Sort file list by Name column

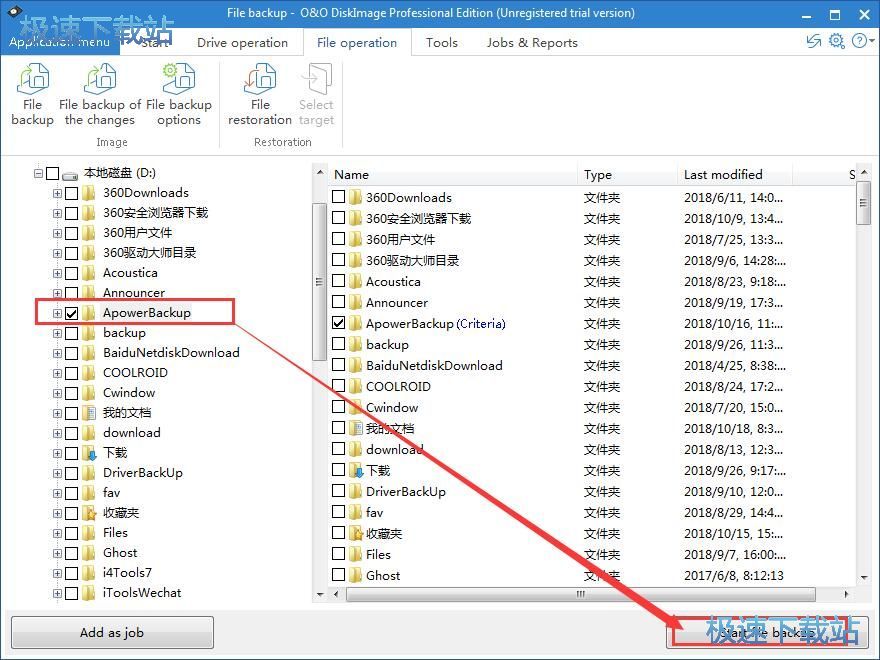(454, 175)
